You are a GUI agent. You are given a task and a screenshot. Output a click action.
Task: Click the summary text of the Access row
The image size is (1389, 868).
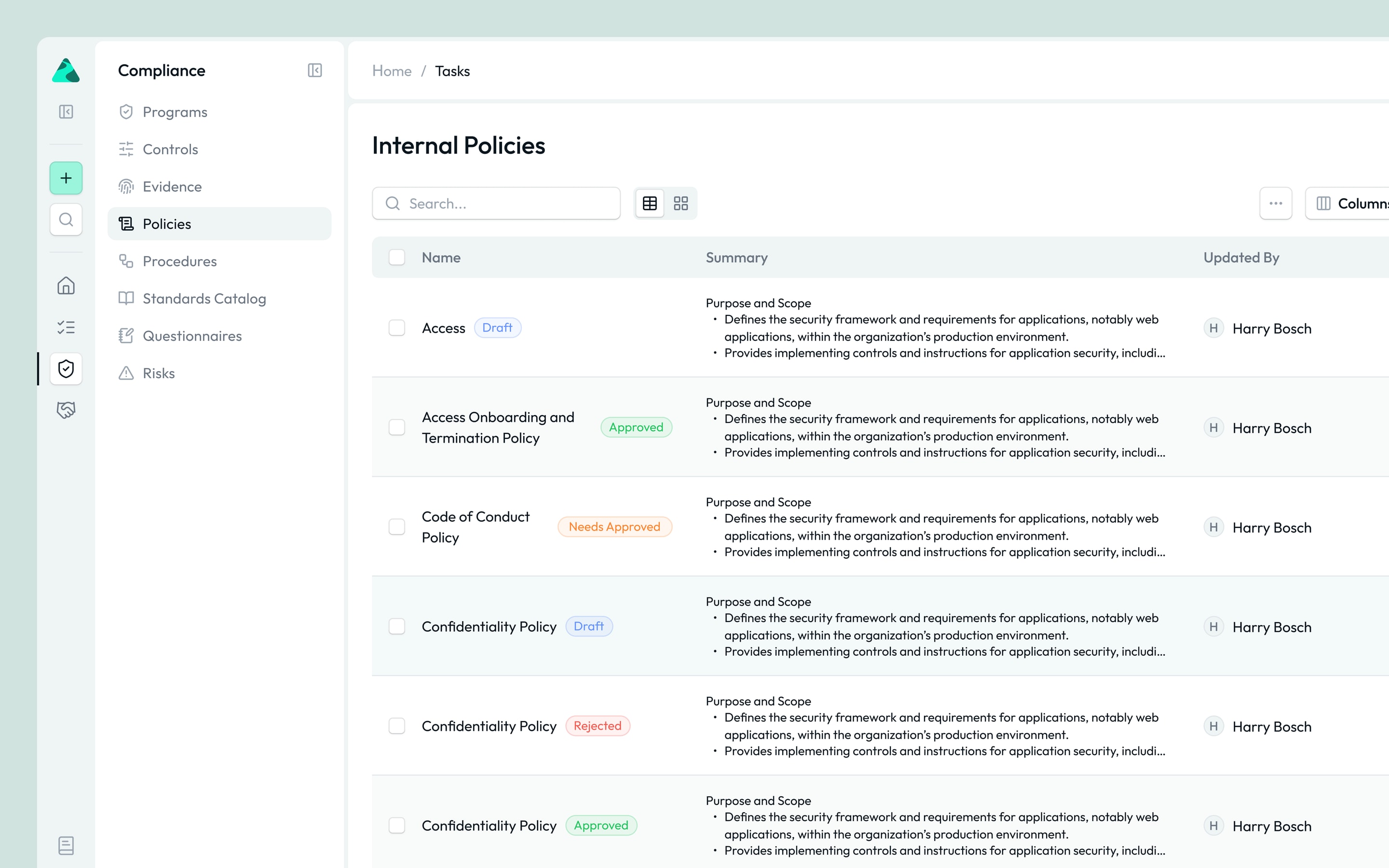(936, 328)
